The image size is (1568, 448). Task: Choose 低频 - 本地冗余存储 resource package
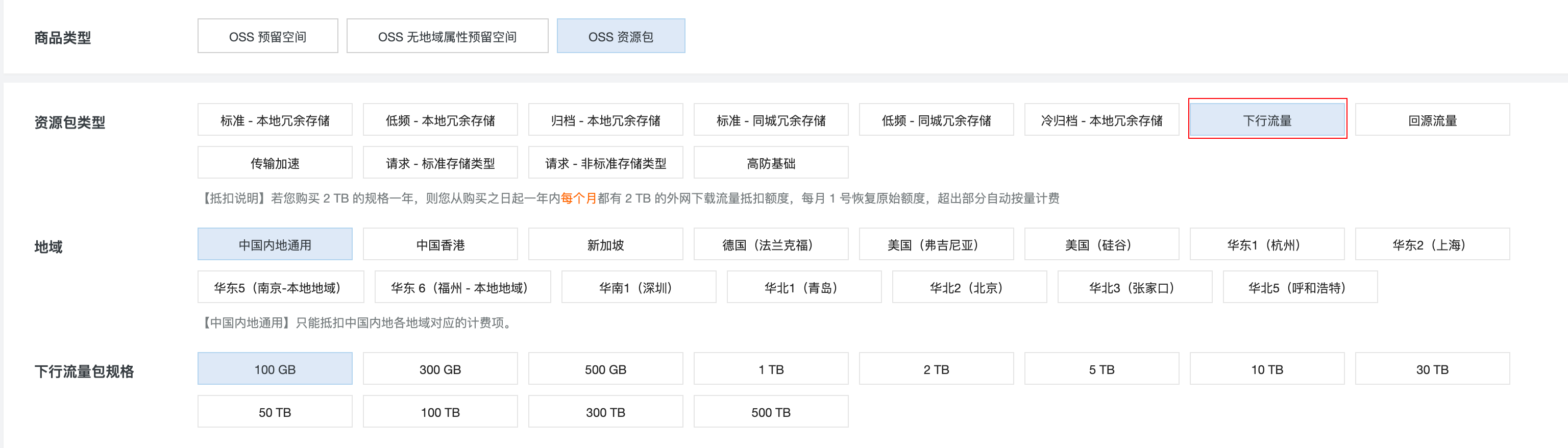pos(440,120)
